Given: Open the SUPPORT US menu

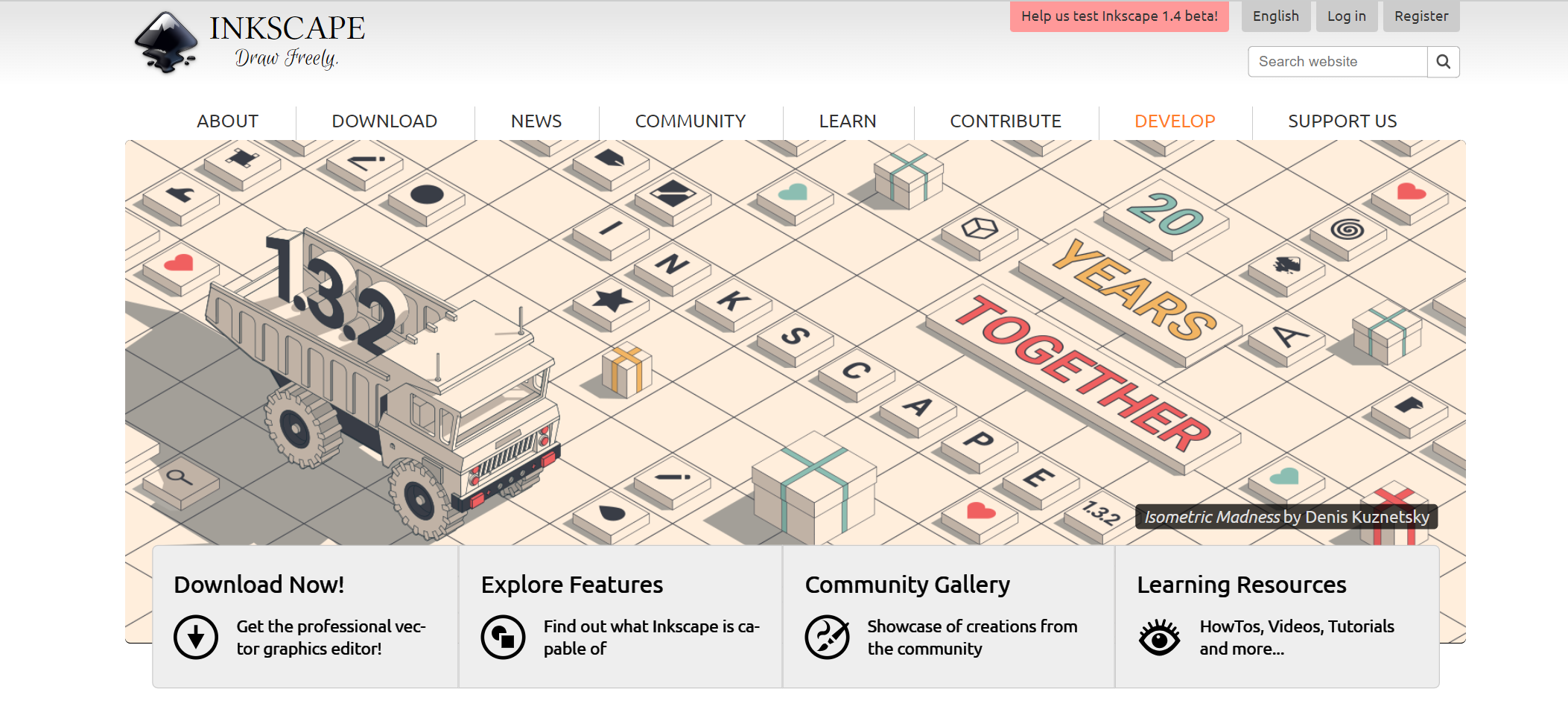Looking at the screenshot, I should 1342,121.
